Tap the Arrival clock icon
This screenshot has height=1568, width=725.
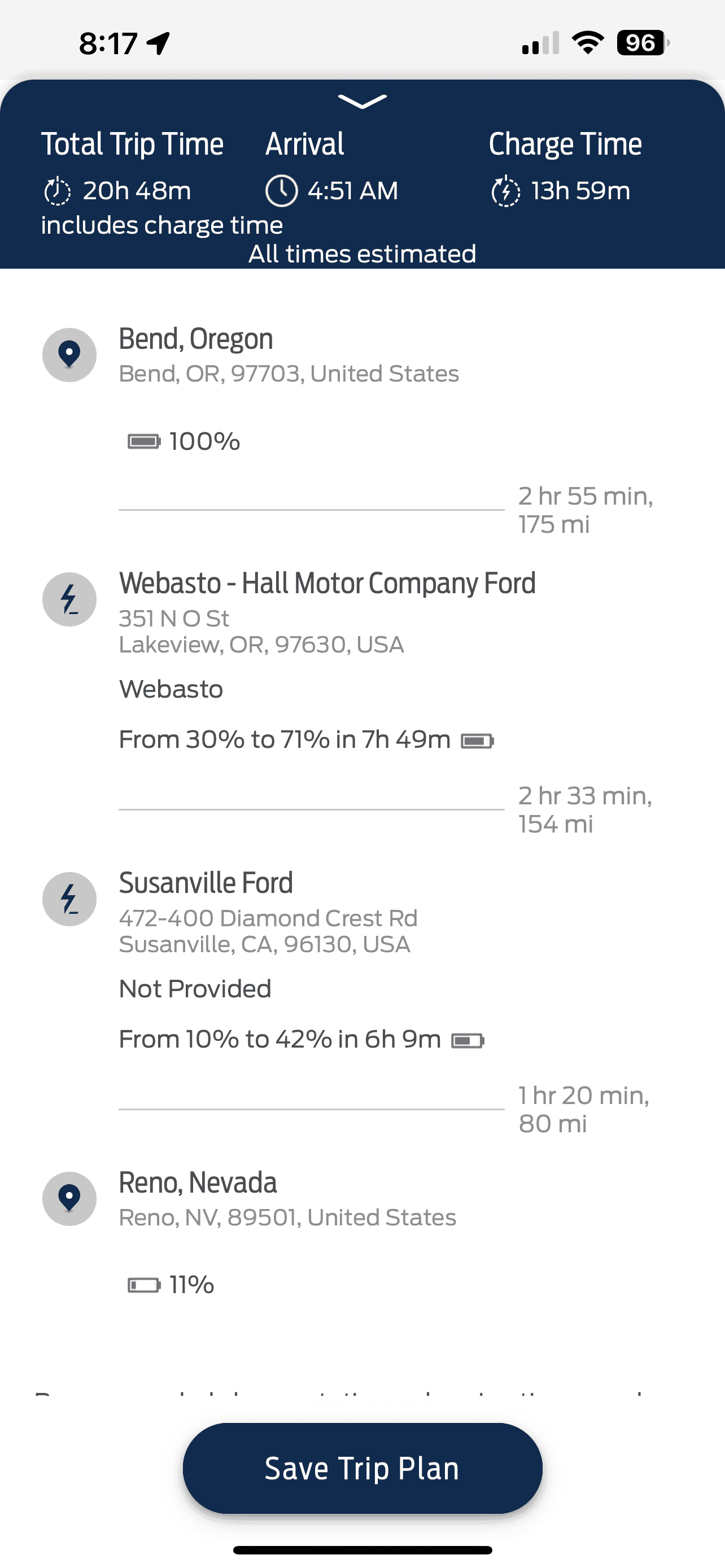pos(281,191)
